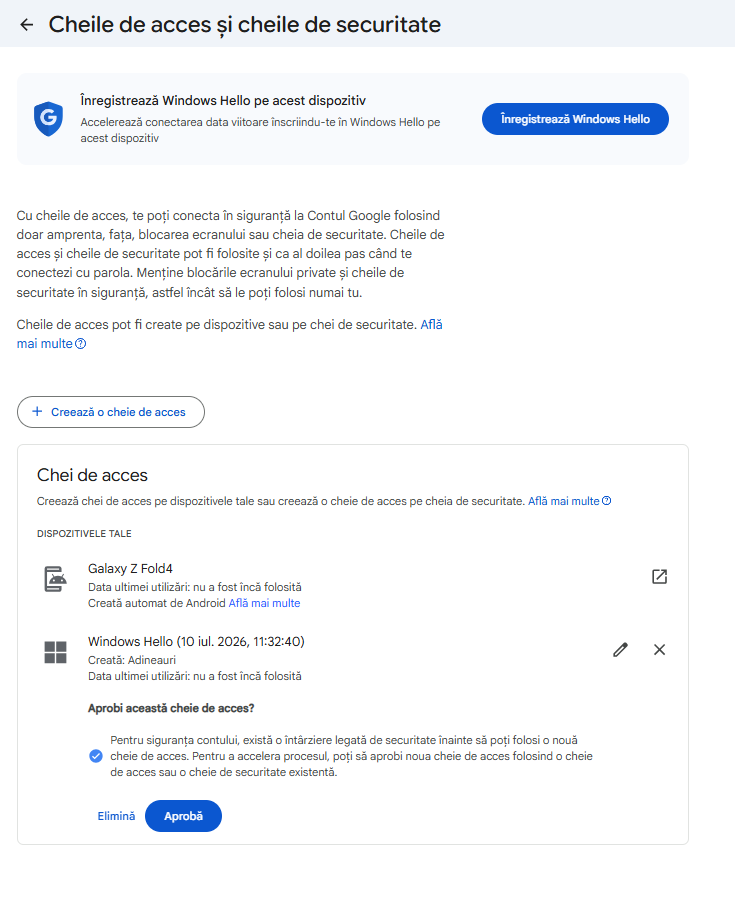Click the Elimină button
This screenshot has width=735, height=910.
tap(116, 816)
